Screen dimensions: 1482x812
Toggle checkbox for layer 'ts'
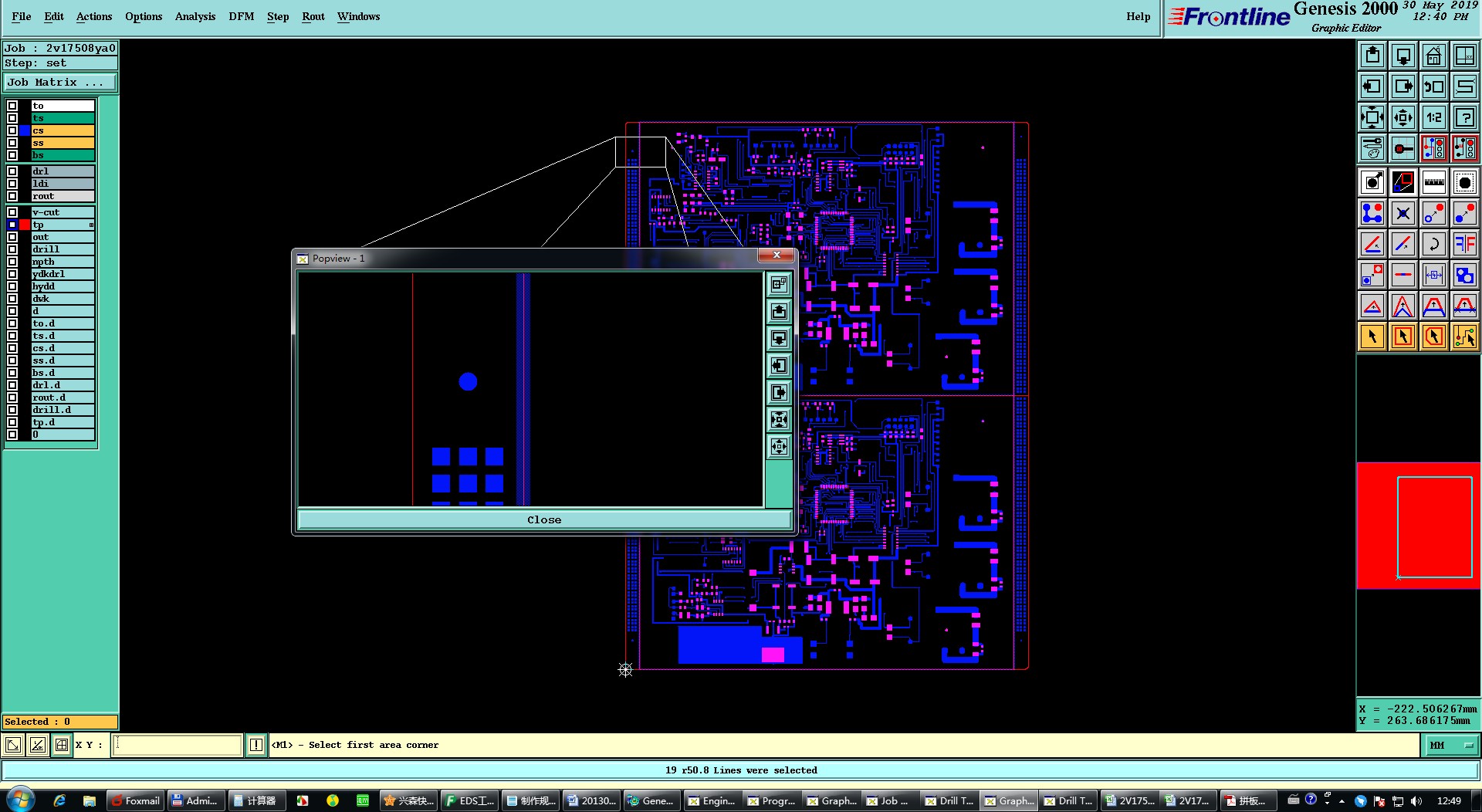tap(12, 118)
